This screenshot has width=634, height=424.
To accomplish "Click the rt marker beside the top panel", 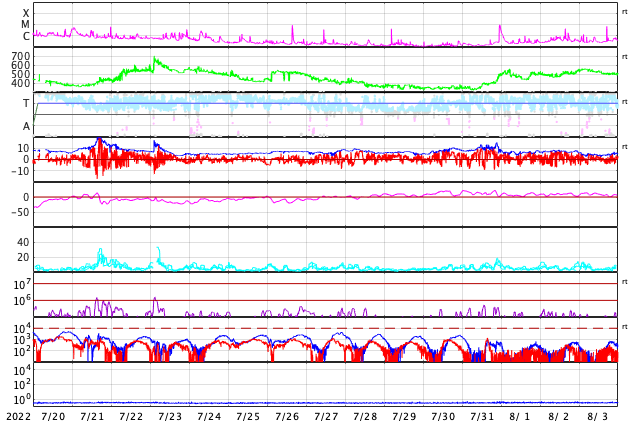I will (624, 11).
